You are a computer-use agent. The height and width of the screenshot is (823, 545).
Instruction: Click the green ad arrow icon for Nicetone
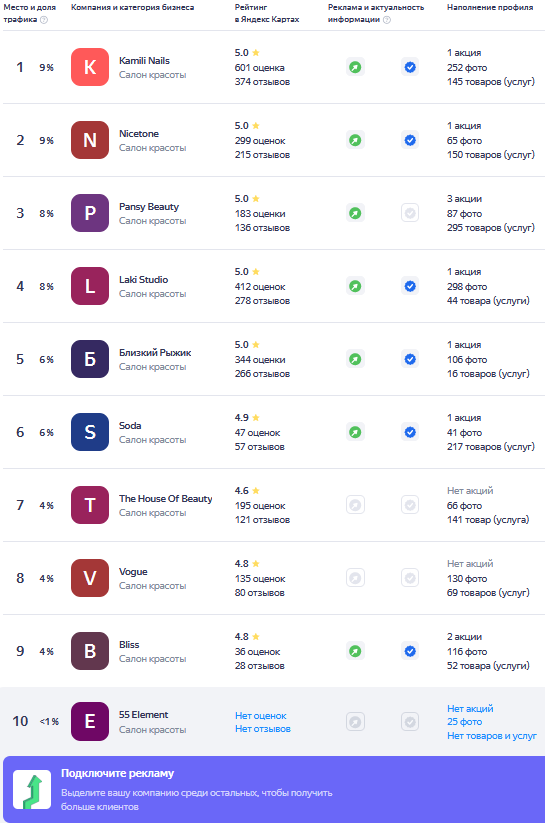click(x=355, y=140)
